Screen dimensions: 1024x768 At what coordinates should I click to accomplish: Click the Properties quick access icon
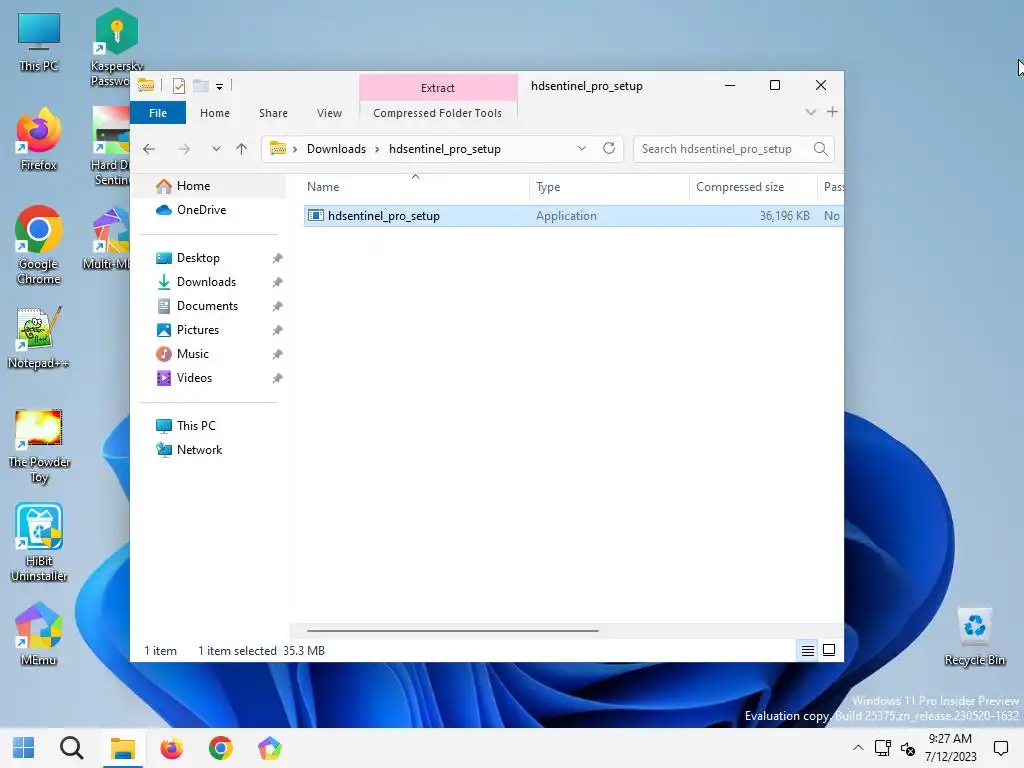179,86
